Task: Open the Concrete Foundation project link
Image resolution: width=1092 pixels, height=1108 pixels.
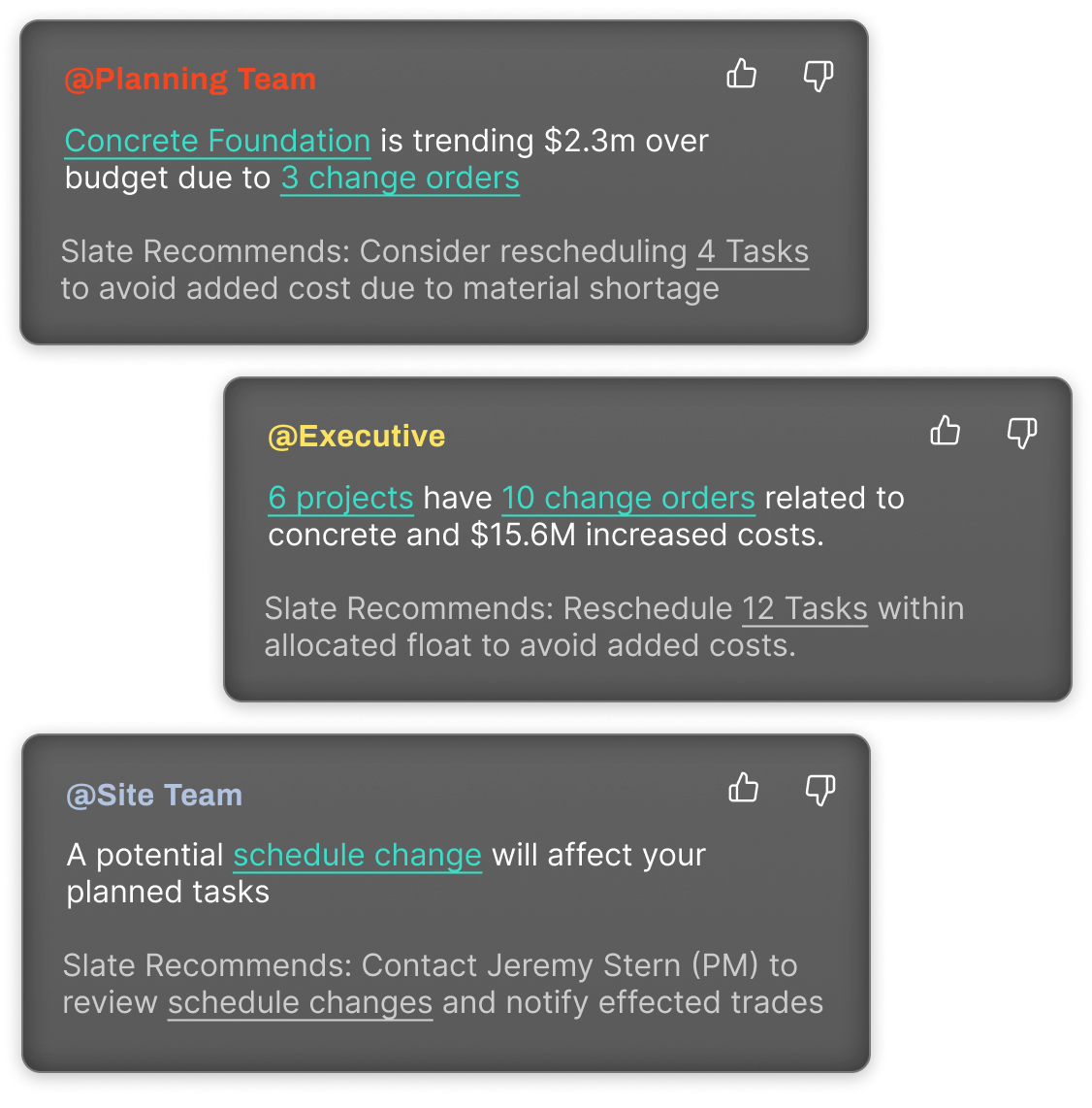Action: point(218,141)
